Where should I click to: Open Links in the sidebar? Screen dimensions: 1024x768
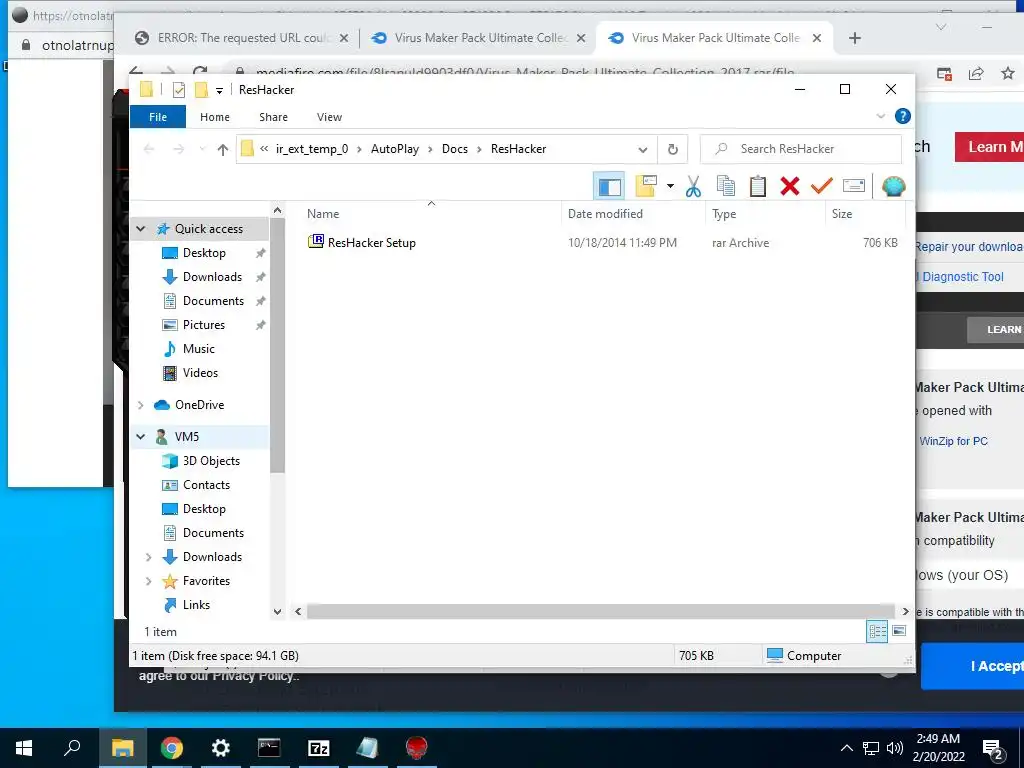pyautogui.click(x=196, y=605)
